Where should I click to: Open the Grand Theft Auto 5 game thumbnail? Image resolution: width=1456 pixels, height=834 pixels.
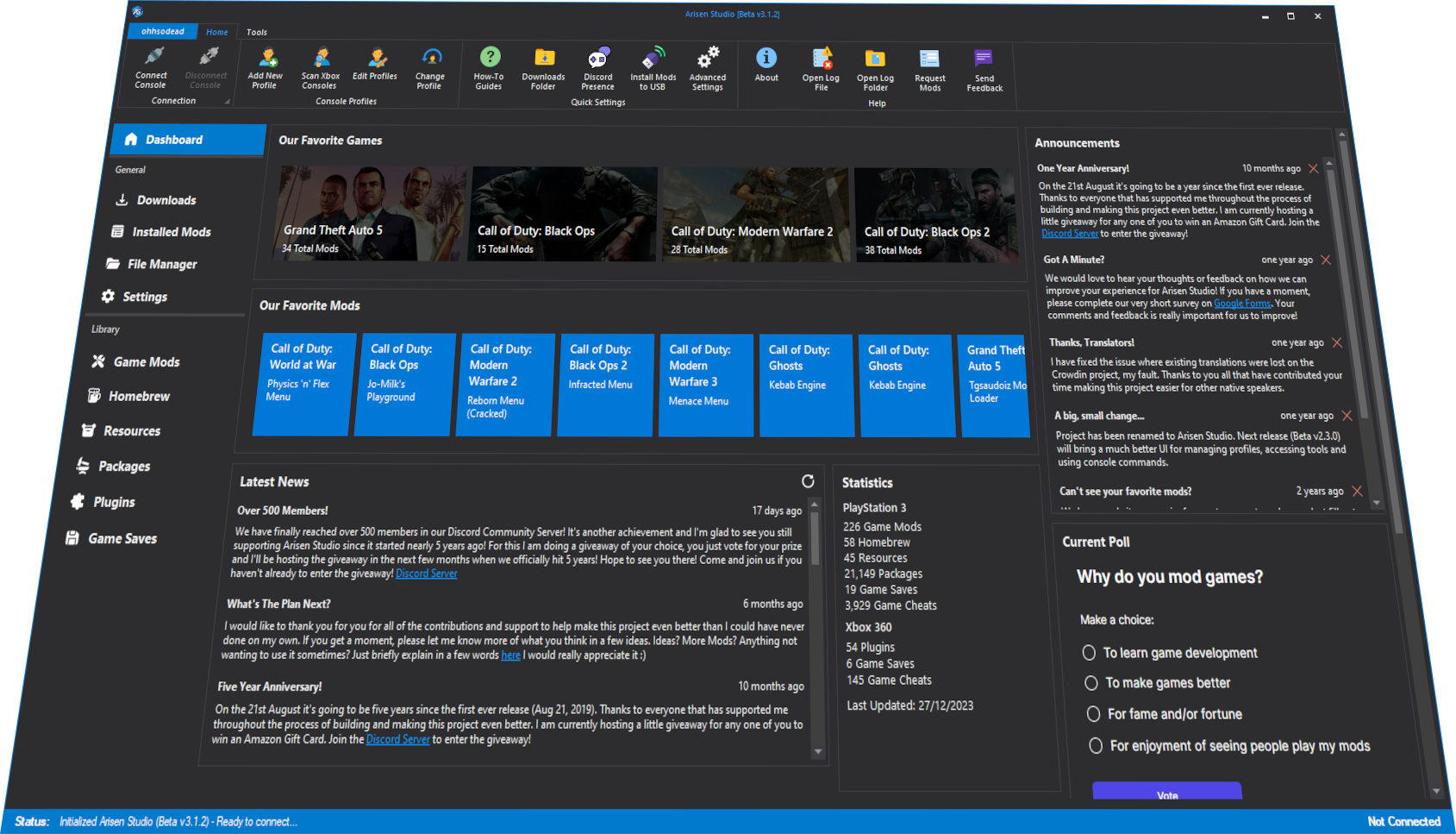372,214
